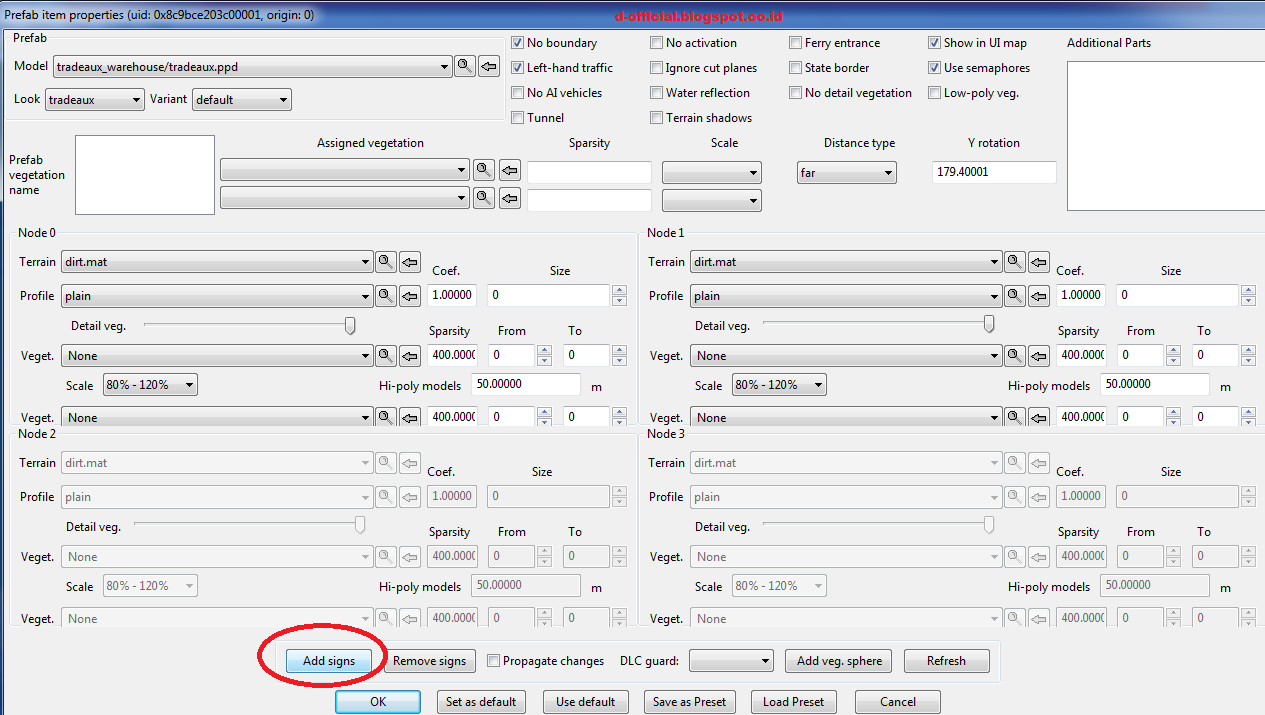Click the magnifier icon next to the Model field

tap(464, 66)
